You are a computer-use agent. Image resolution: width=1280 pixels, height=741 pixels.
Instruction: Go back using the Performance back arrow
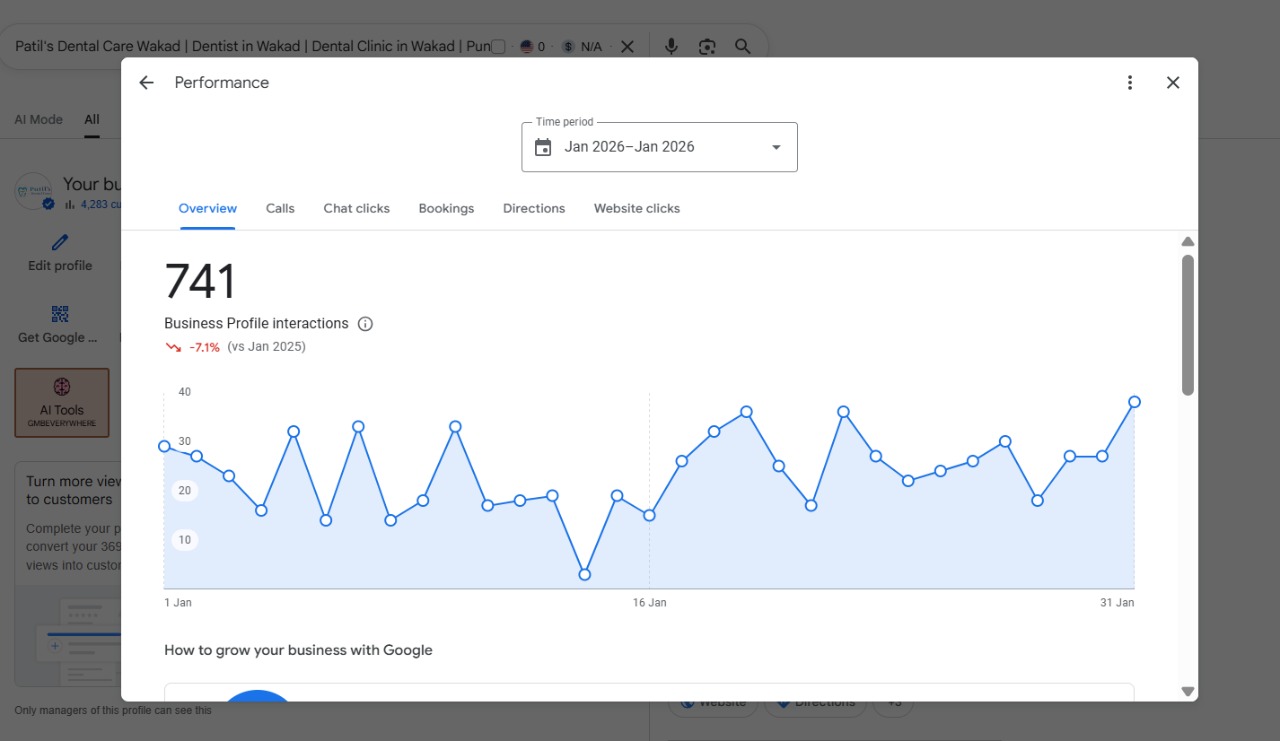(x=146, y=83)
